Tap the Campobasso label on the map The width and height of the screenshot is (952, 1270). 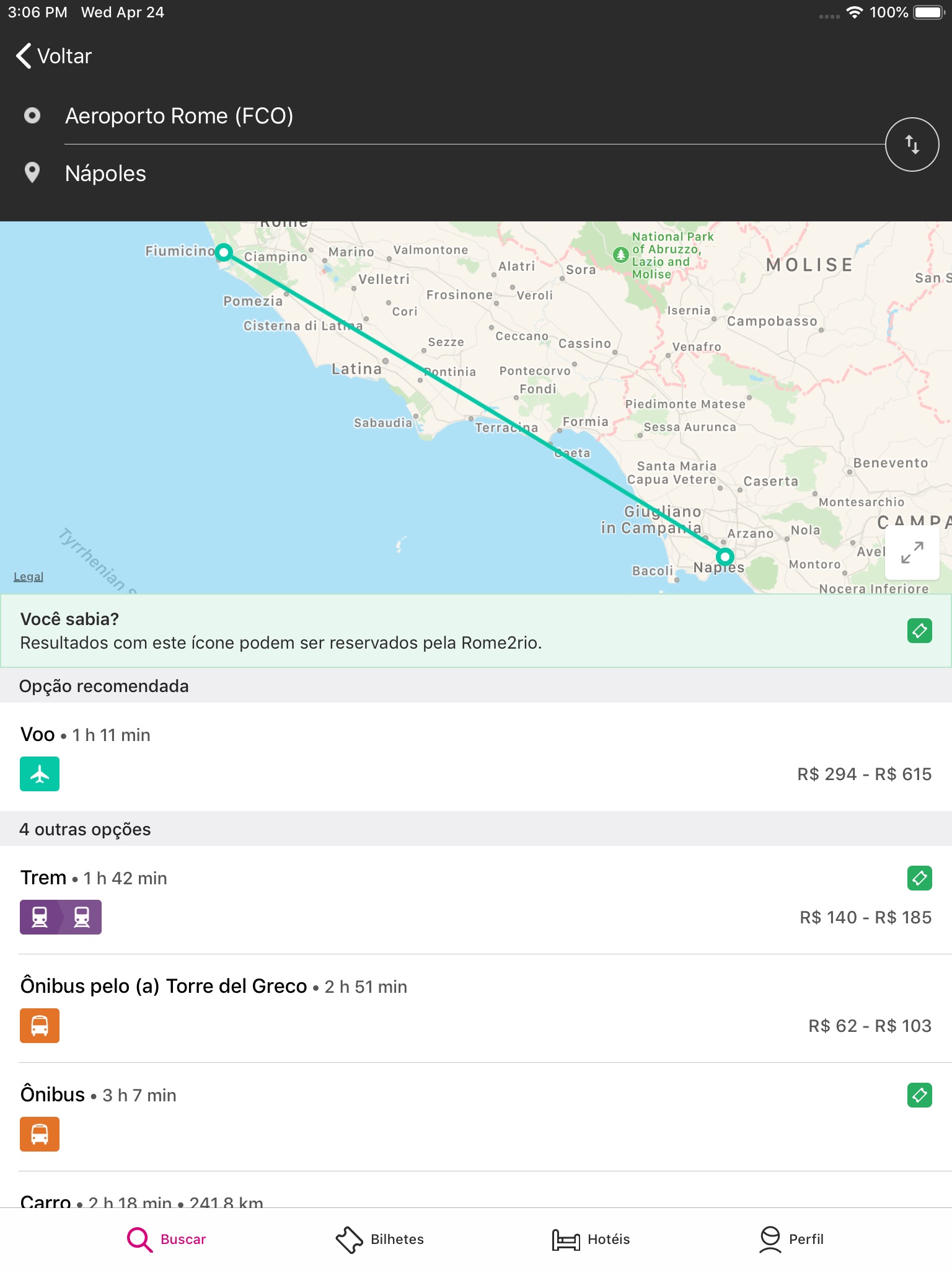[x=772, y=321]
